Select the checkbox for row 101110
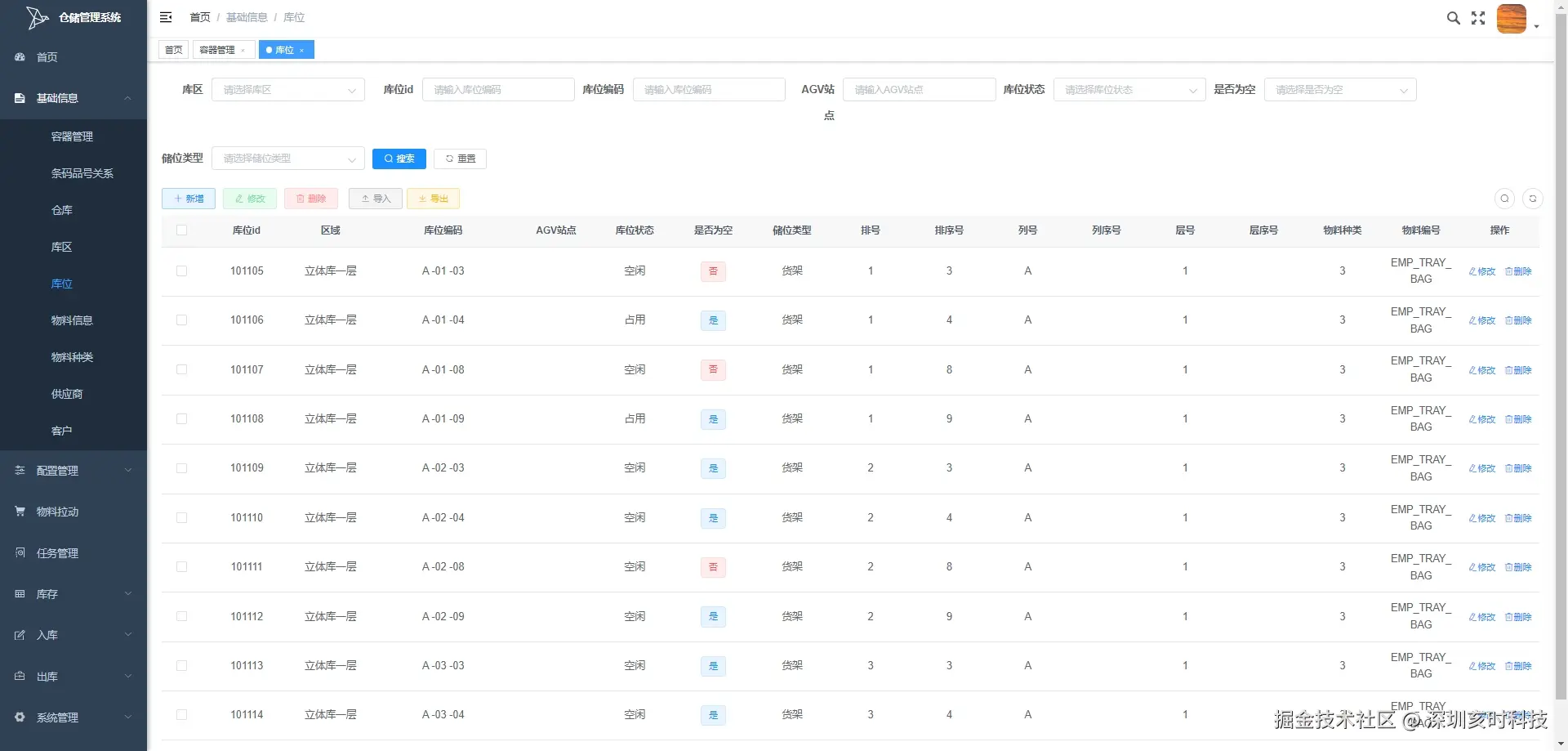Screen dimensions: 1568x751 pos(181,518)
